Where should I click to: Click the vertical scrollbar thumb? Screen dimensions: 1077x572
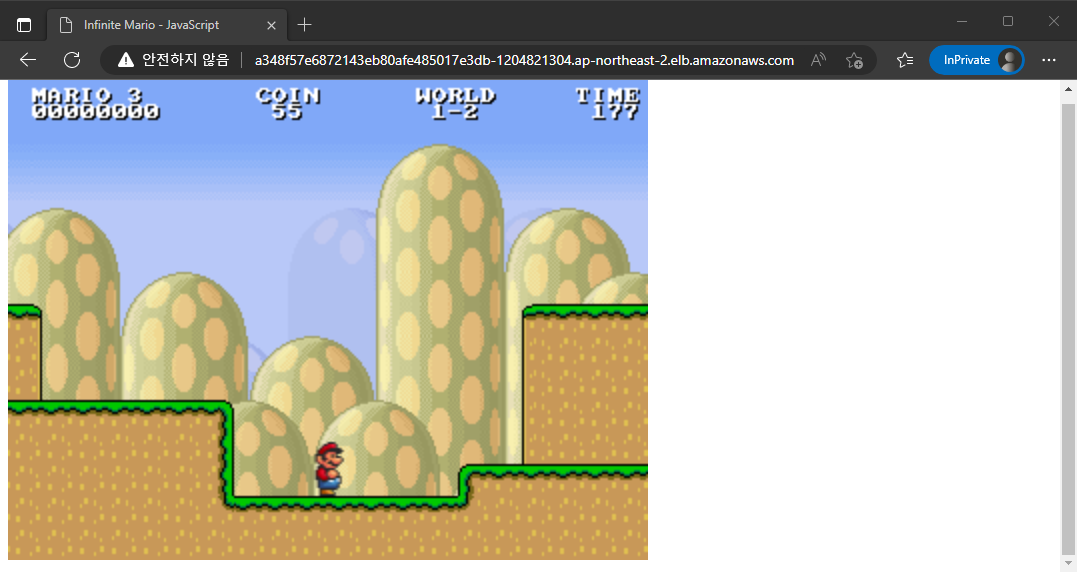[1068, 328]
